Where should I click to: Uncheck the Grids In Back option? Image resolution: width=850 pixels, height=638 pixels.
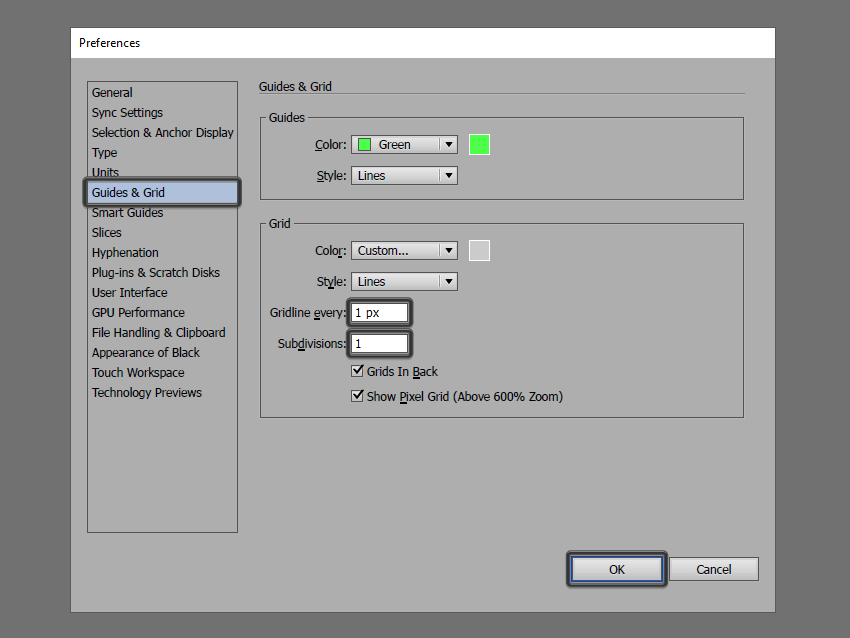(x=357, y=370)
